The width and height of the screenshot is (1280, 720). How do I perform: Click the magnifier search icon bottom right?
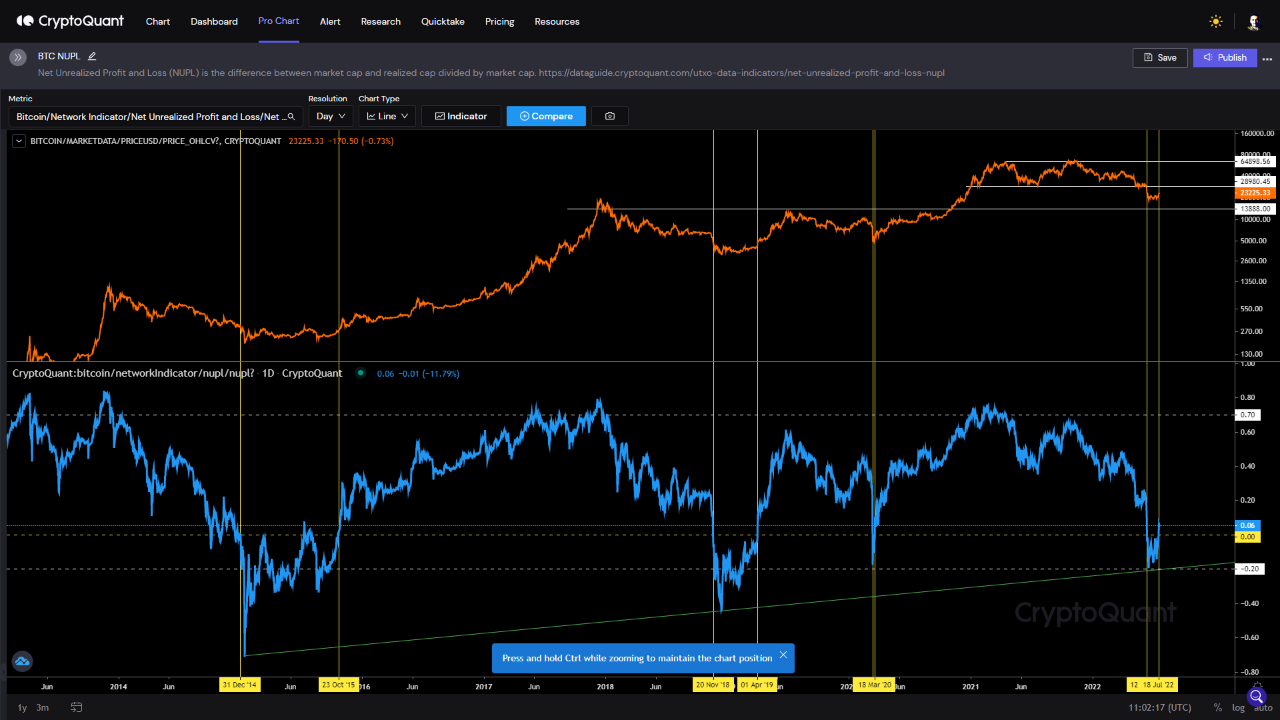[x=1256, y=697]
